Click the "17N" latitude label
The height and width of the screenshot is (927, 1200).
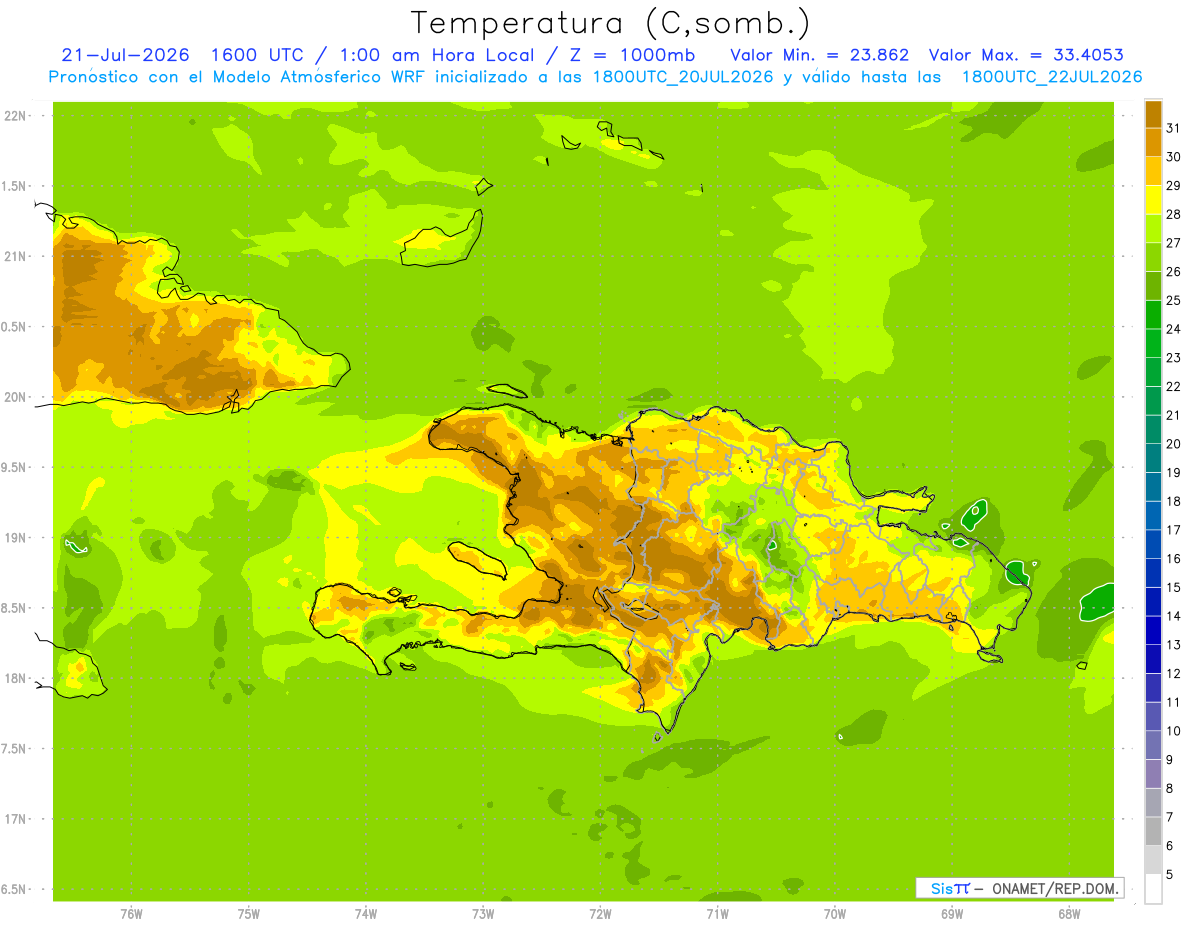pos(15,819)
